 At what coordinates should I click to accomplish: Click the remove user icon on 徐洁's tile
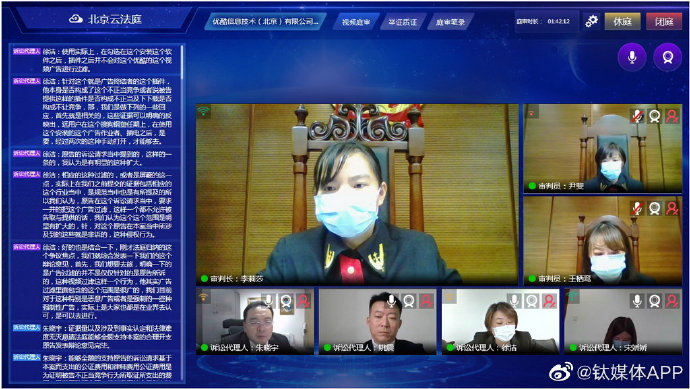coord(549,301)
